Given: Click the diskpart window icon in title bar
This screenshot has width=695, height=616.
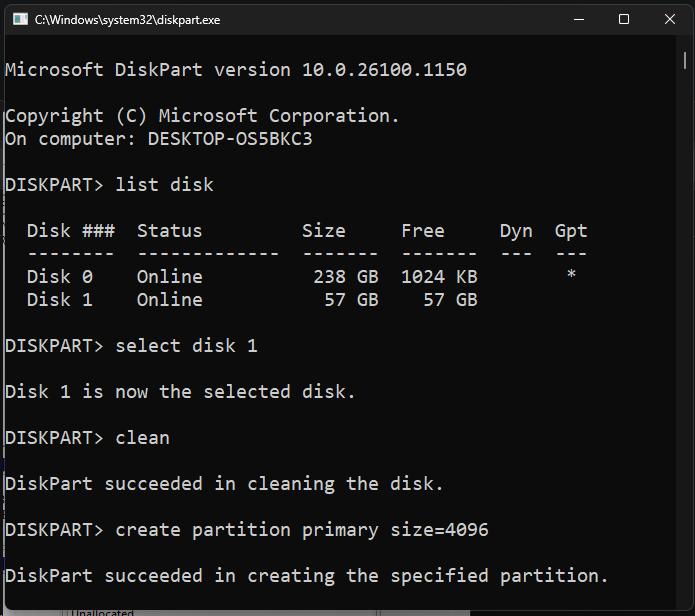Looking at the screenshot, I should pos(20,19).
